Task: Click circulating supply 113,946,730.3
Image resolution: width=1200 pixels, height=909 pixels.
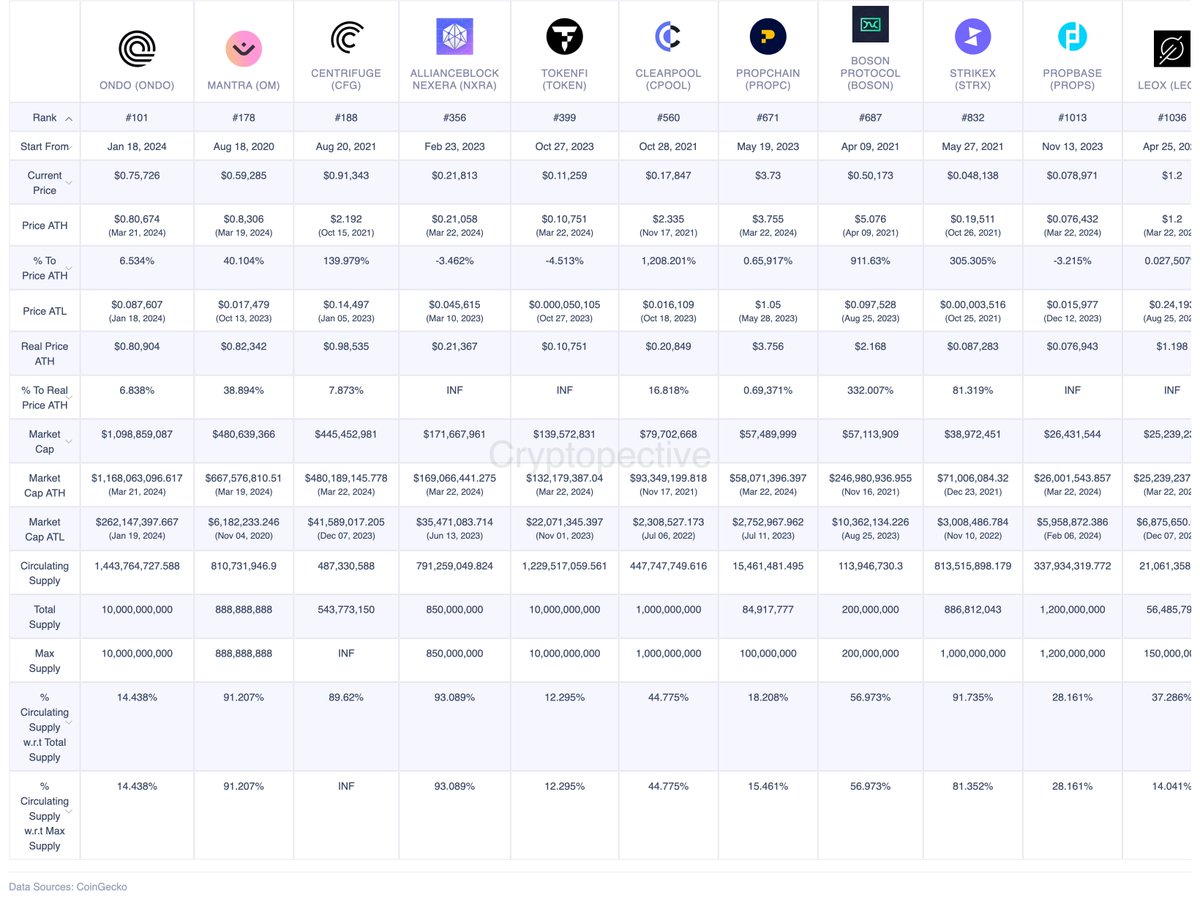Action: (x=870, y=566)
